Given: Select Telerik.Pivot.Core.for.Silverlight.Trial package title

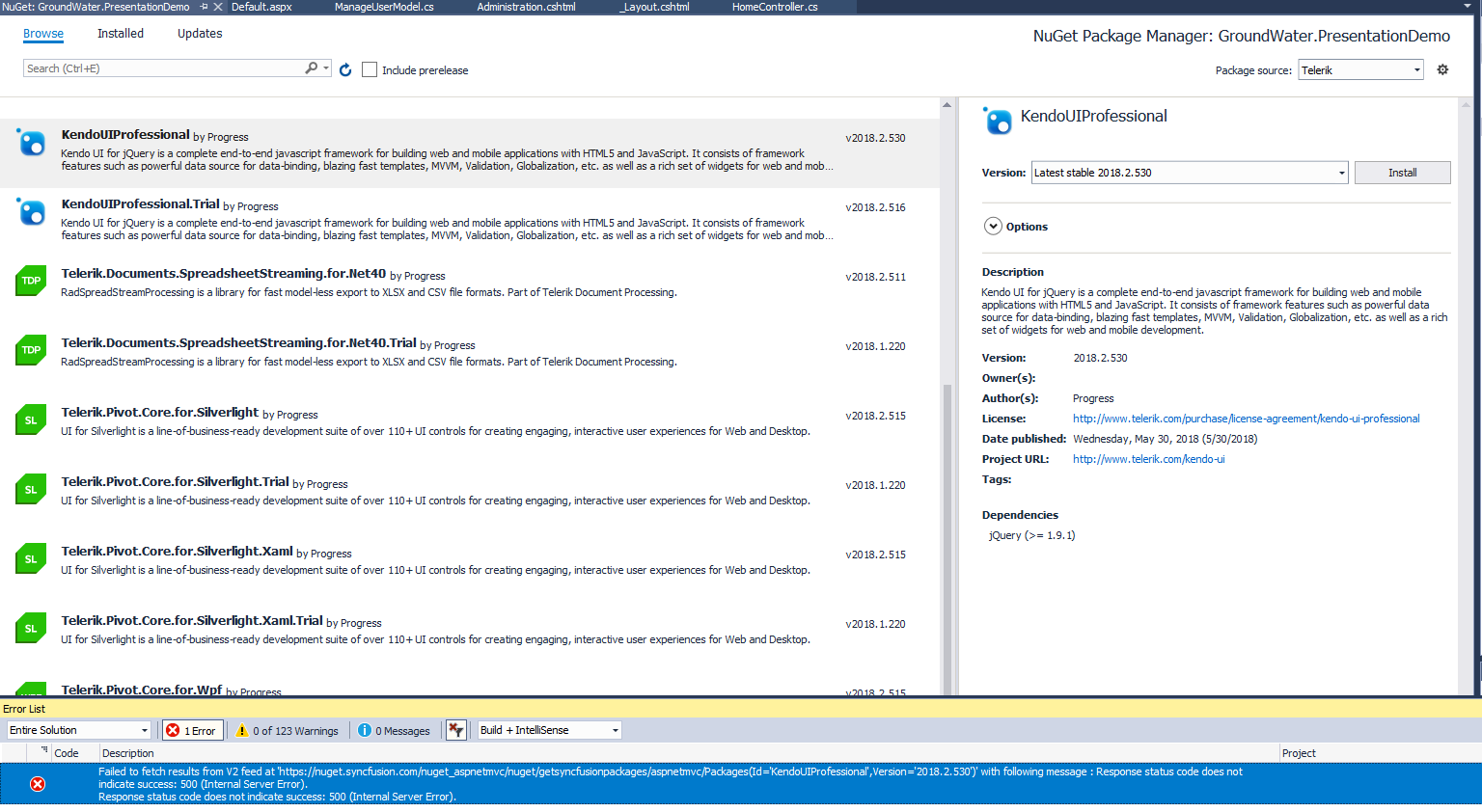Looking at the screenshot, I should click(x=176, y=482).
